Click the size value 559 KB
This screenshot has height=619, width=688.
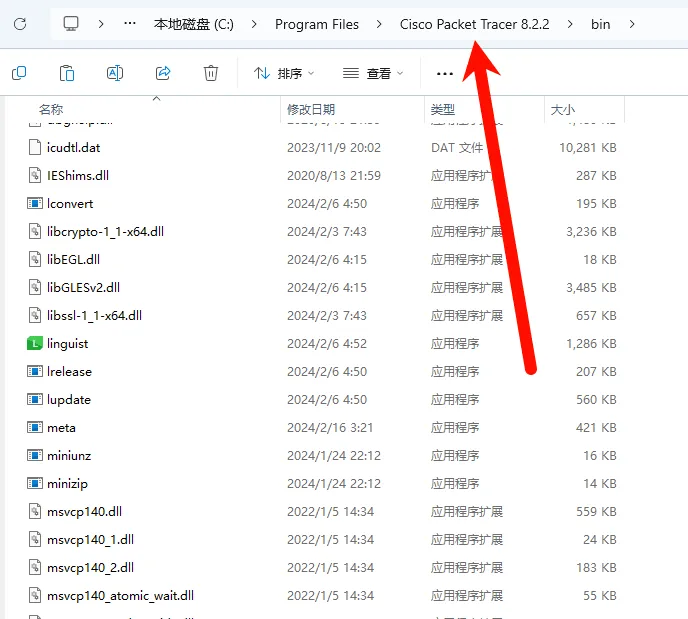596,512
